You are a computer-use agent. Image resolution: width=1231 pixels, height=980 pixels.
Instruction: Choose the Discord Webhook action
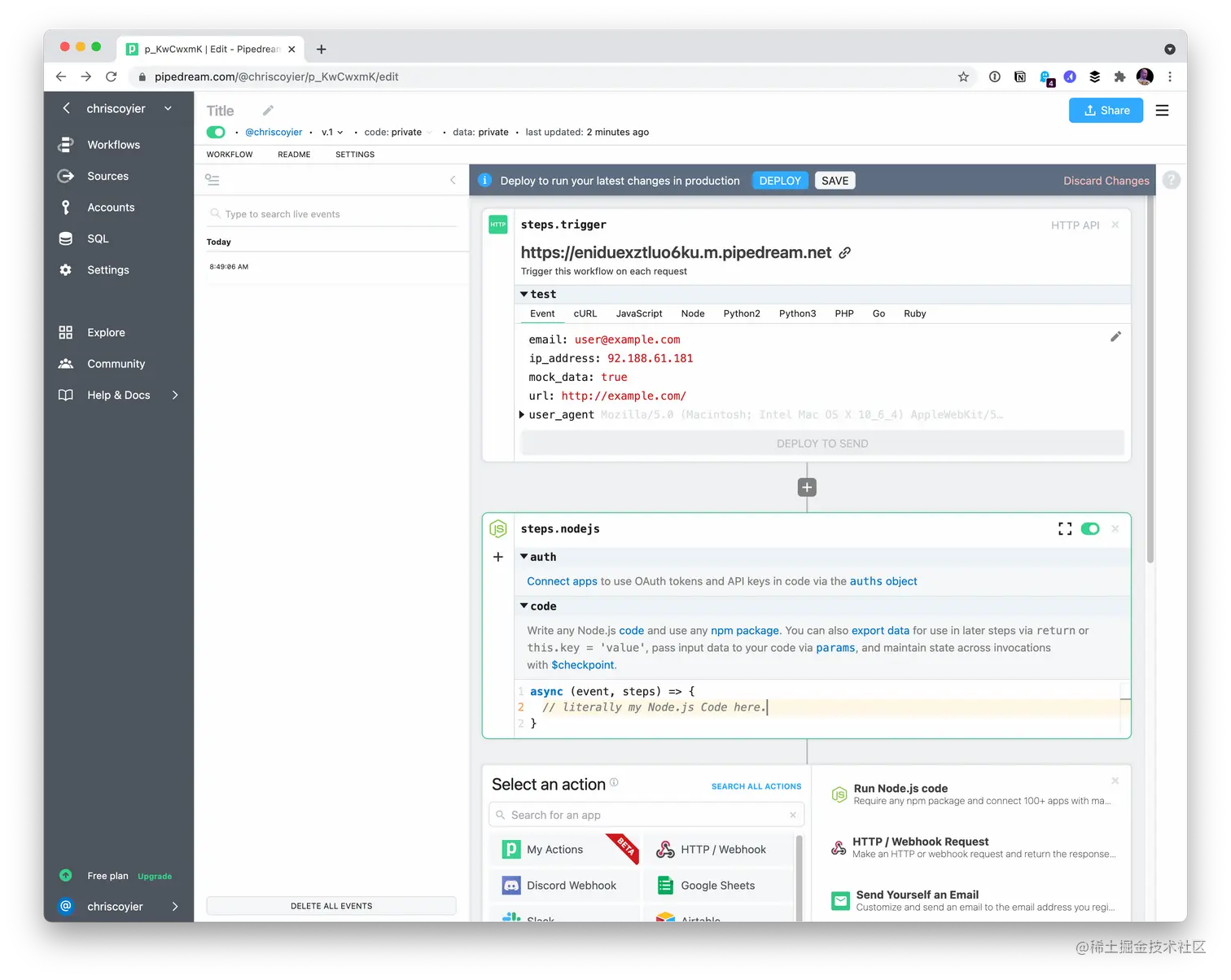(x=564, y=886)
